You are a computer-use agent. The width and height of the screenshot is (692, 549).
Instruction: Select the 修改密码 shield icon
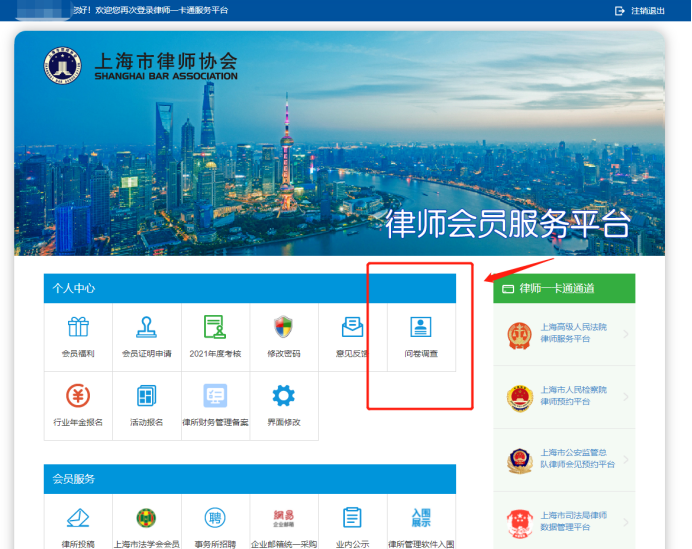pos(284,328)
